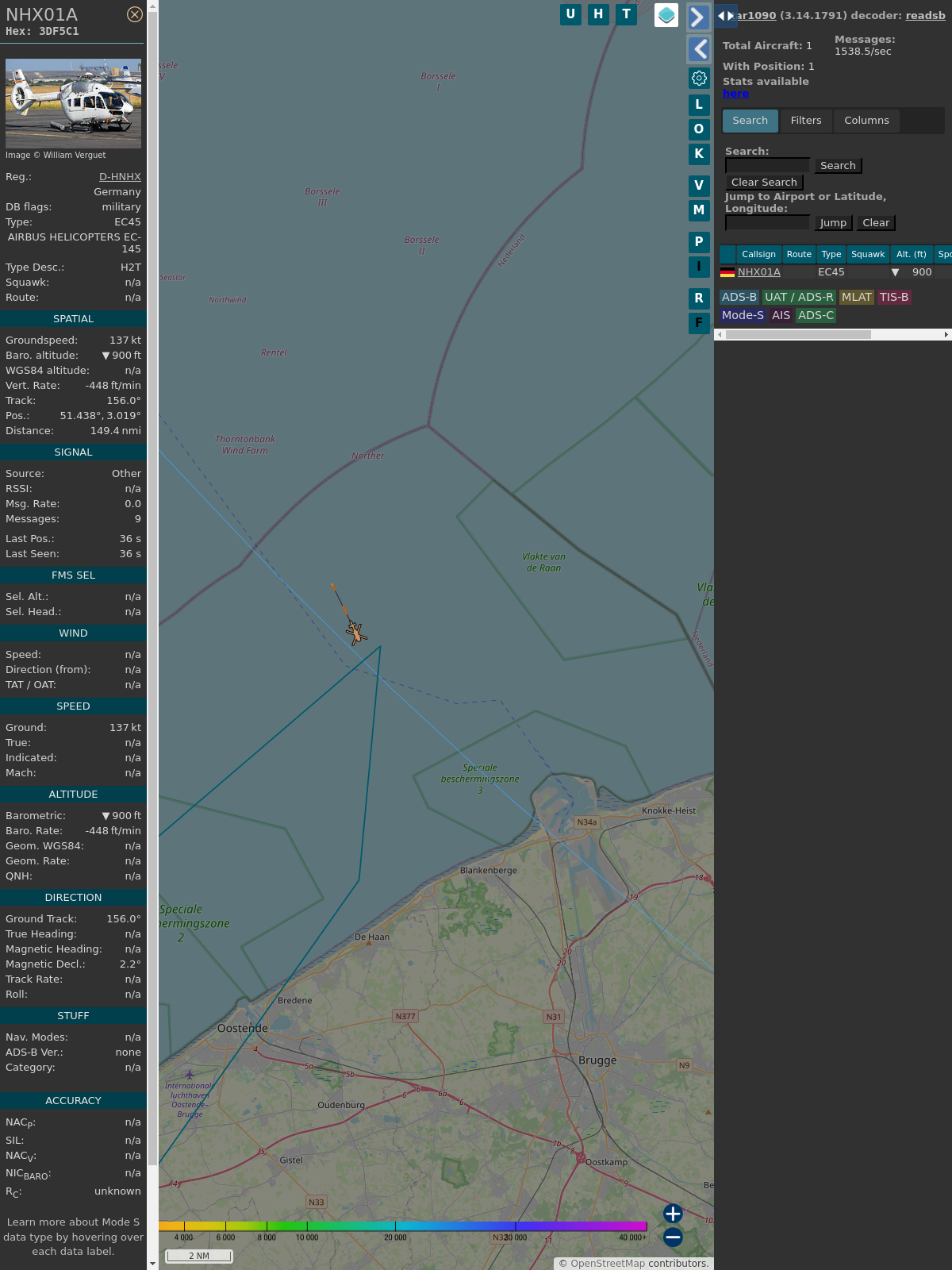This screenshot has height=1270, width=952.
Task: Click the TIS-B source legend
Action: (x=894, y=297)
